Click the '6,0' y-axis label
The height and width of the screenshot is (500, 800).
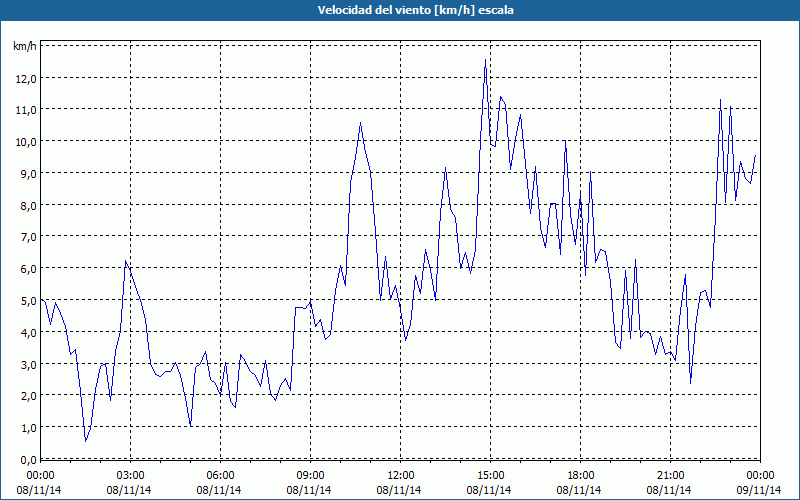tap(29, 269)
